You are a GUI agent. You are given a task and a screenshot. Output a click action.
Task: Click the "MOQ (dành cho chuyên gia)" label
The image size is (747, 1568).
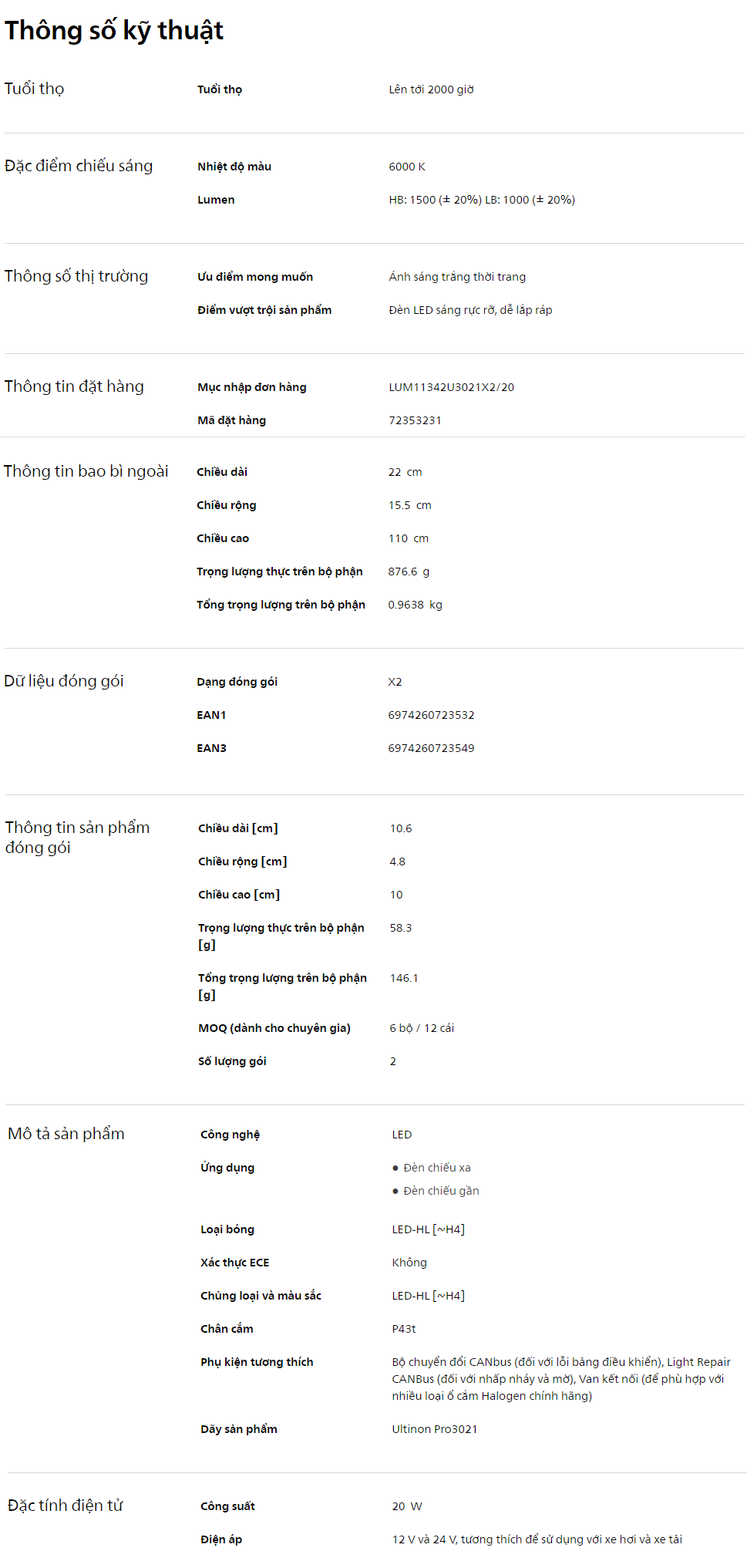click(274, 1028)
